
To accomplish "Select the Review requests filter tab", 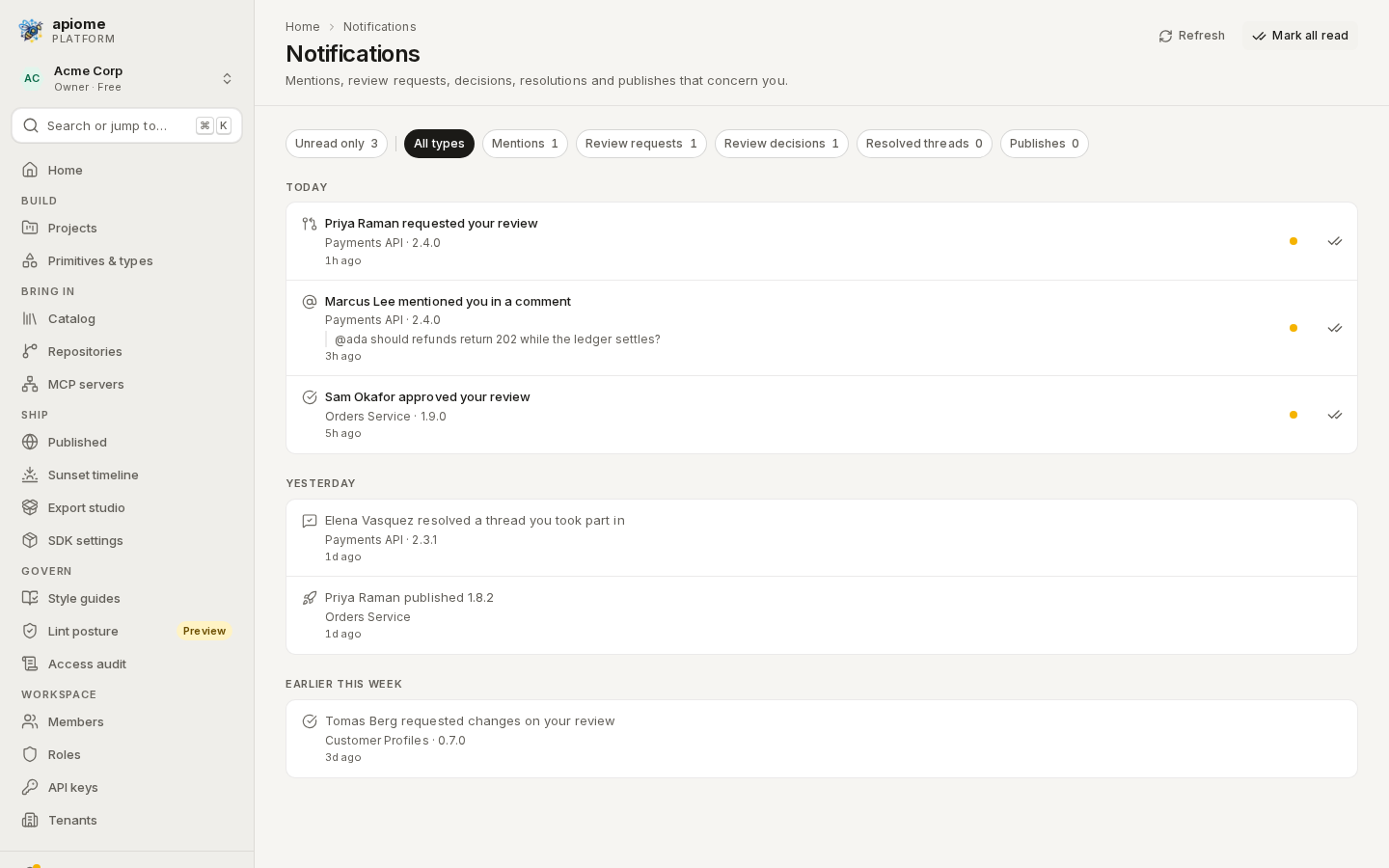I will 641,144.
